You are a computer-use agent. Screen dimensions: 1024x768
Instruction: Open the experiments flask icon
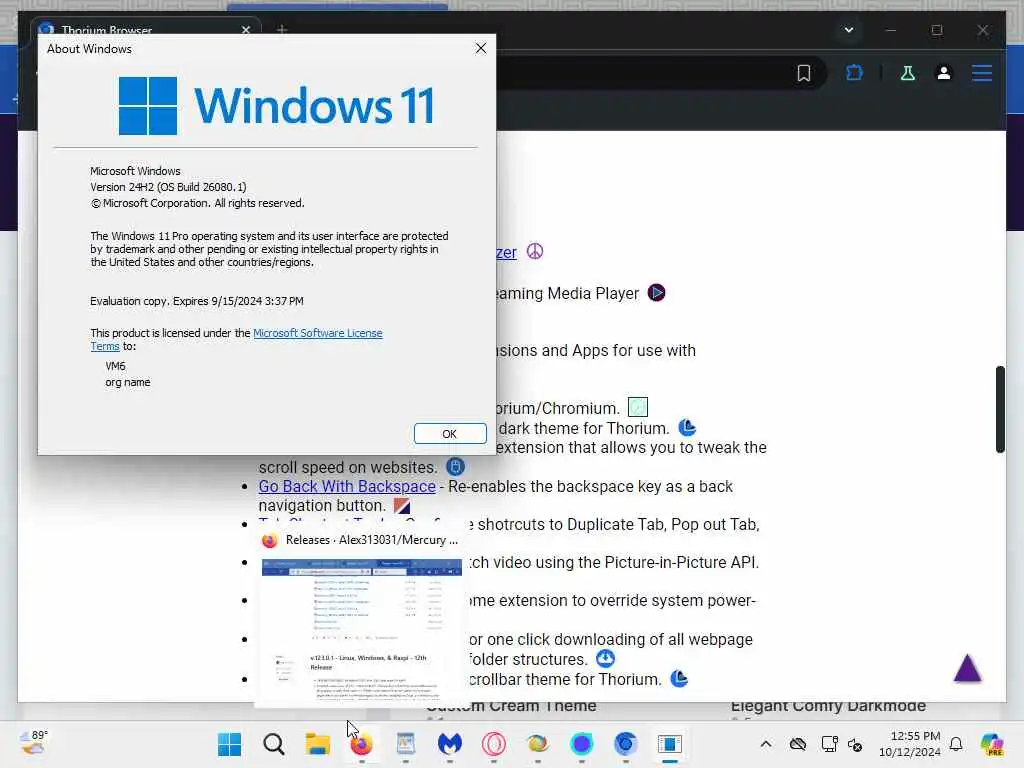click(908, 73)
